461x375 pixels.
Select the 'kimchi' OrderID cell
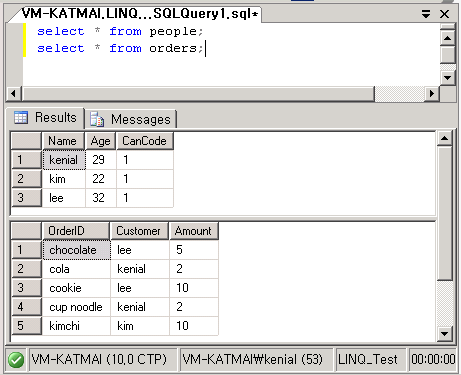click(x=76, y=326)
